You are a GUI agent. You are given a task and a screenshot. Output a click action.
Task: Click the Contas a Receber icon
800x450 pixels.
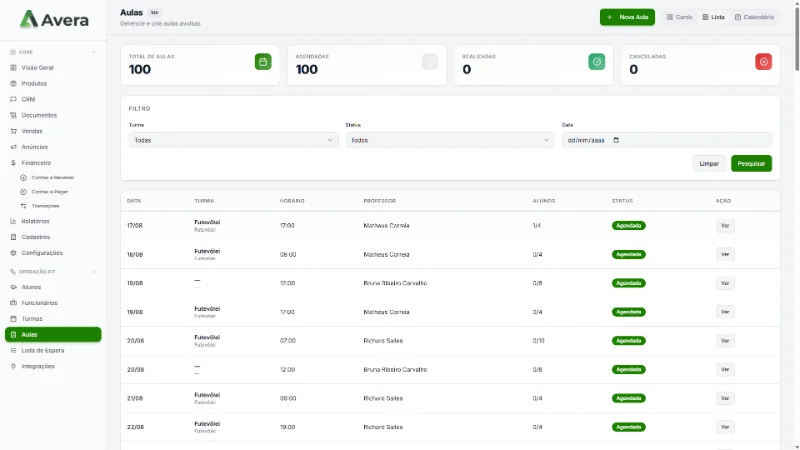click(23, 178)
